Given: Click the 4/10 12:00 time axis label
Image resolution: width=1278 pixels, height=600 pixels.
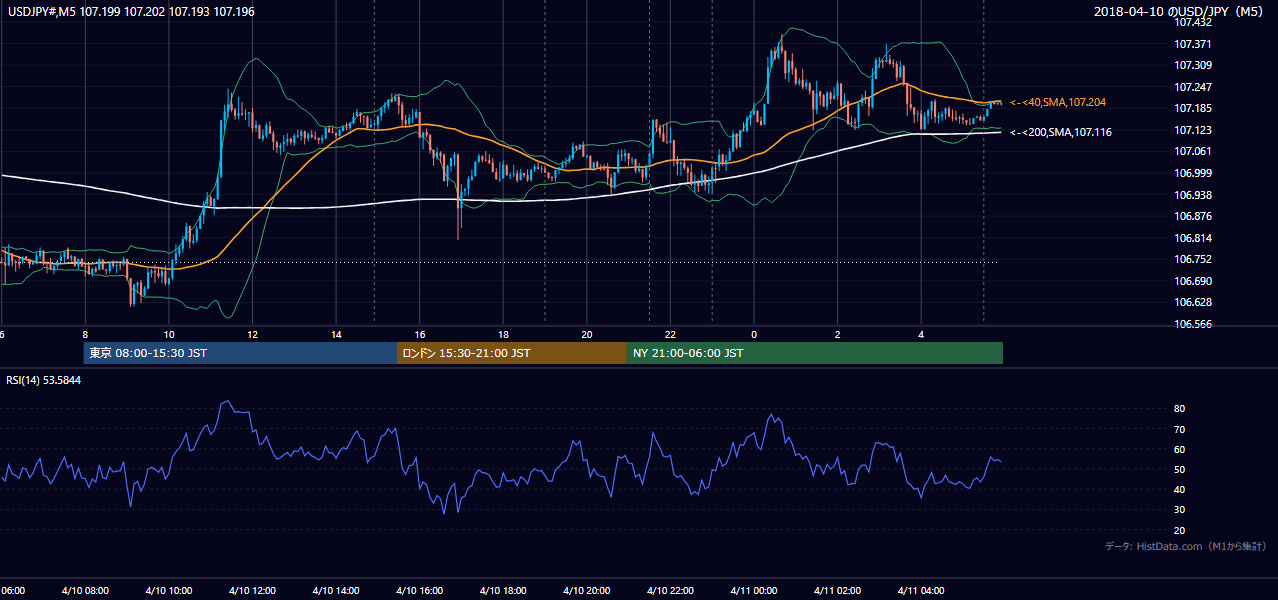Looking at the screenshot, I should tap(252, 591).
